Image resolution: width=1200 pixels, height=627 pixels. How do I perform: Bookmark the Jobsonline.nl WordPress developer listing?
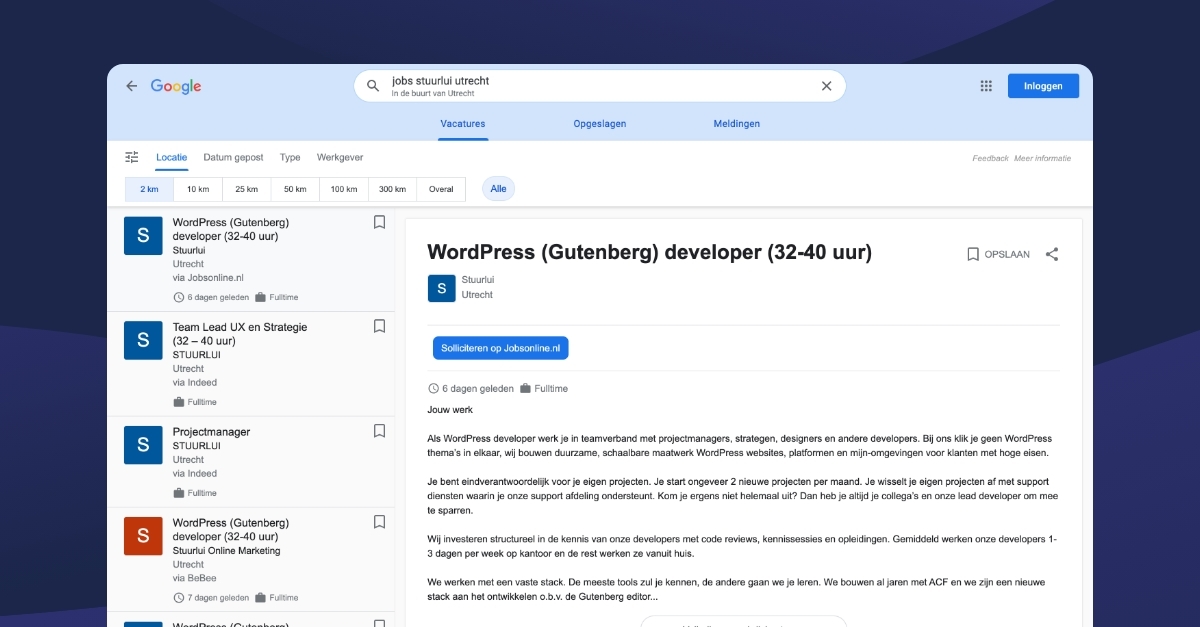tap(379, 222)
